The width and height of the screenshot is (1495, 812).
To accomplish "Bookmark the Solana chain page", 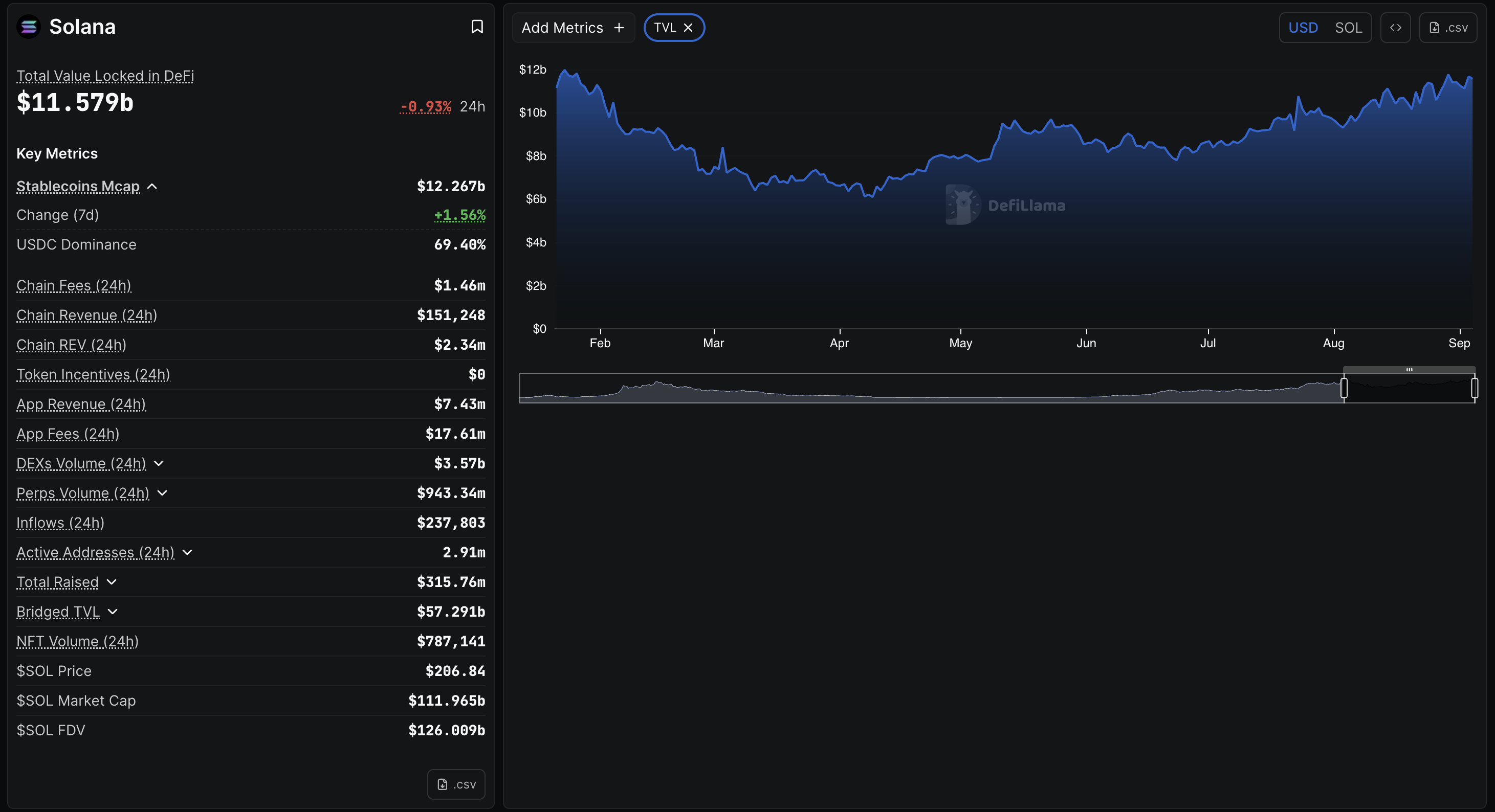I will tap(477, 27).
